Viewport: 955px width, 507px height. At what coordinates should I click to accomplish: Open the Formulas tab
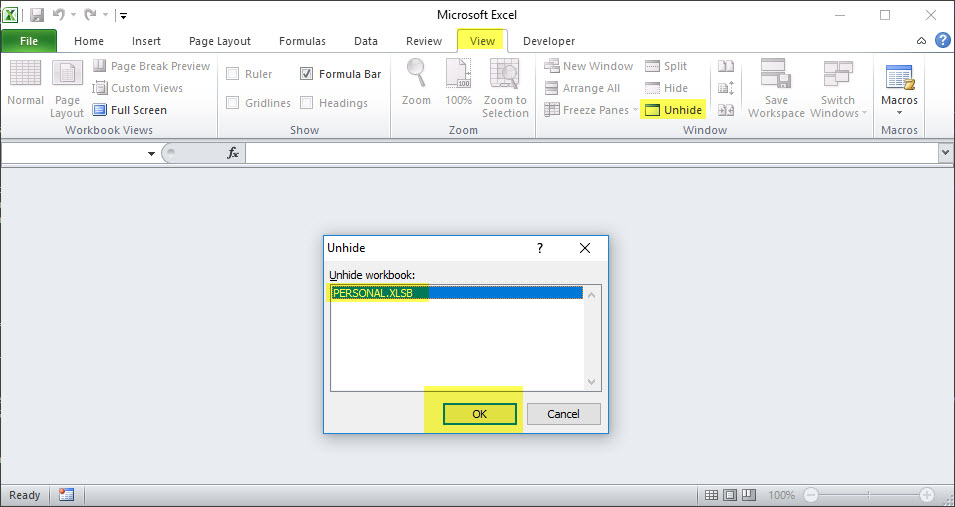[x=302, y=41]
